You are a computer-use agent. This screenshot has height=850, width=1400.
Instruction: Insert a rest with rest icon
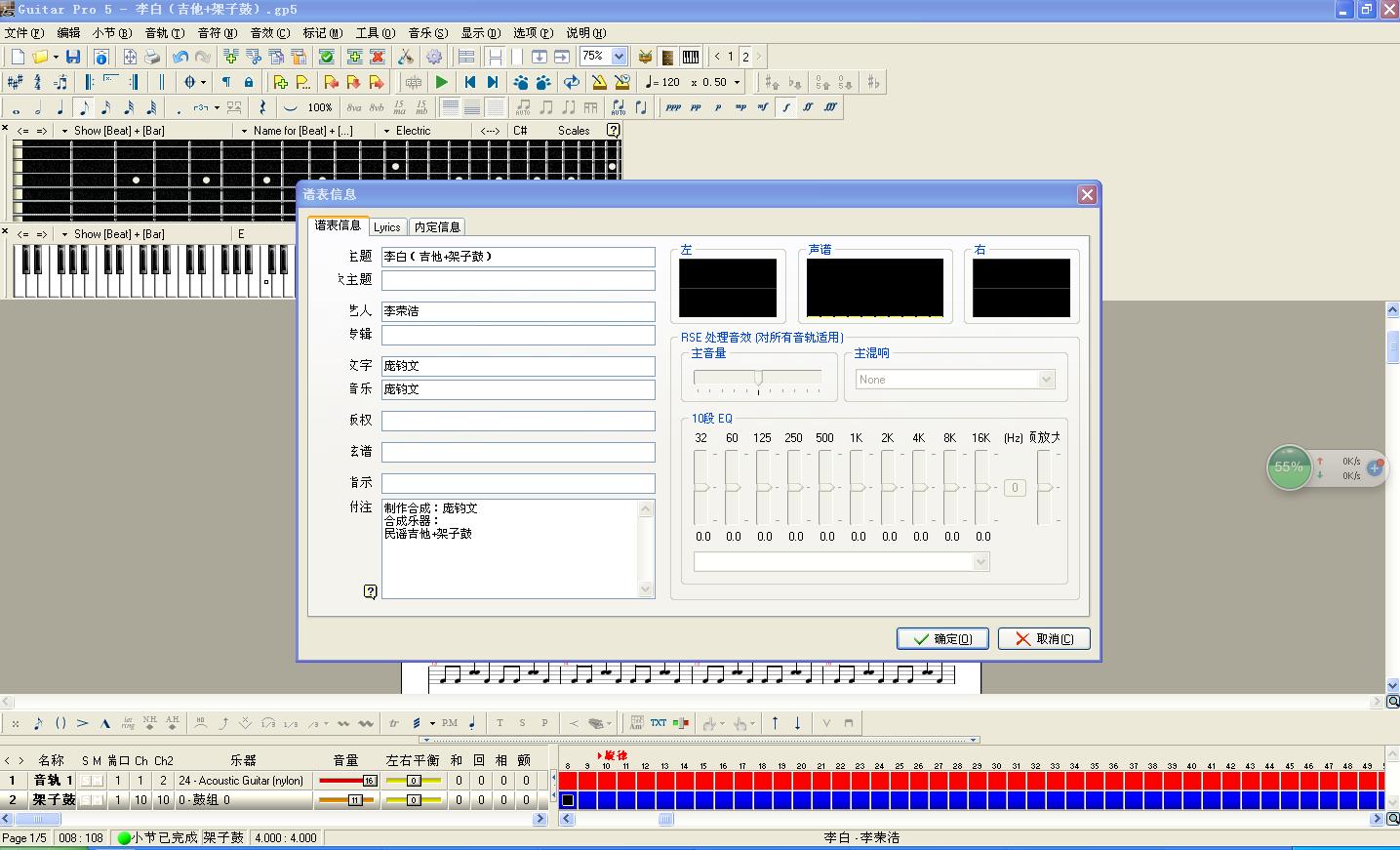261,107
